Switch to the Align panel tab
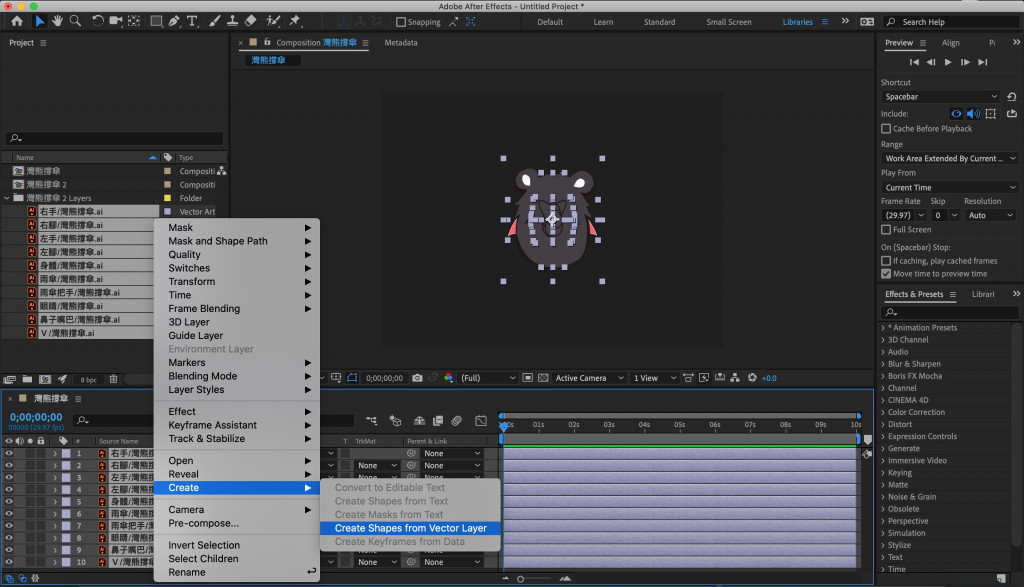This screenshot has width=1024, height=587. click(x=950, y=43)
